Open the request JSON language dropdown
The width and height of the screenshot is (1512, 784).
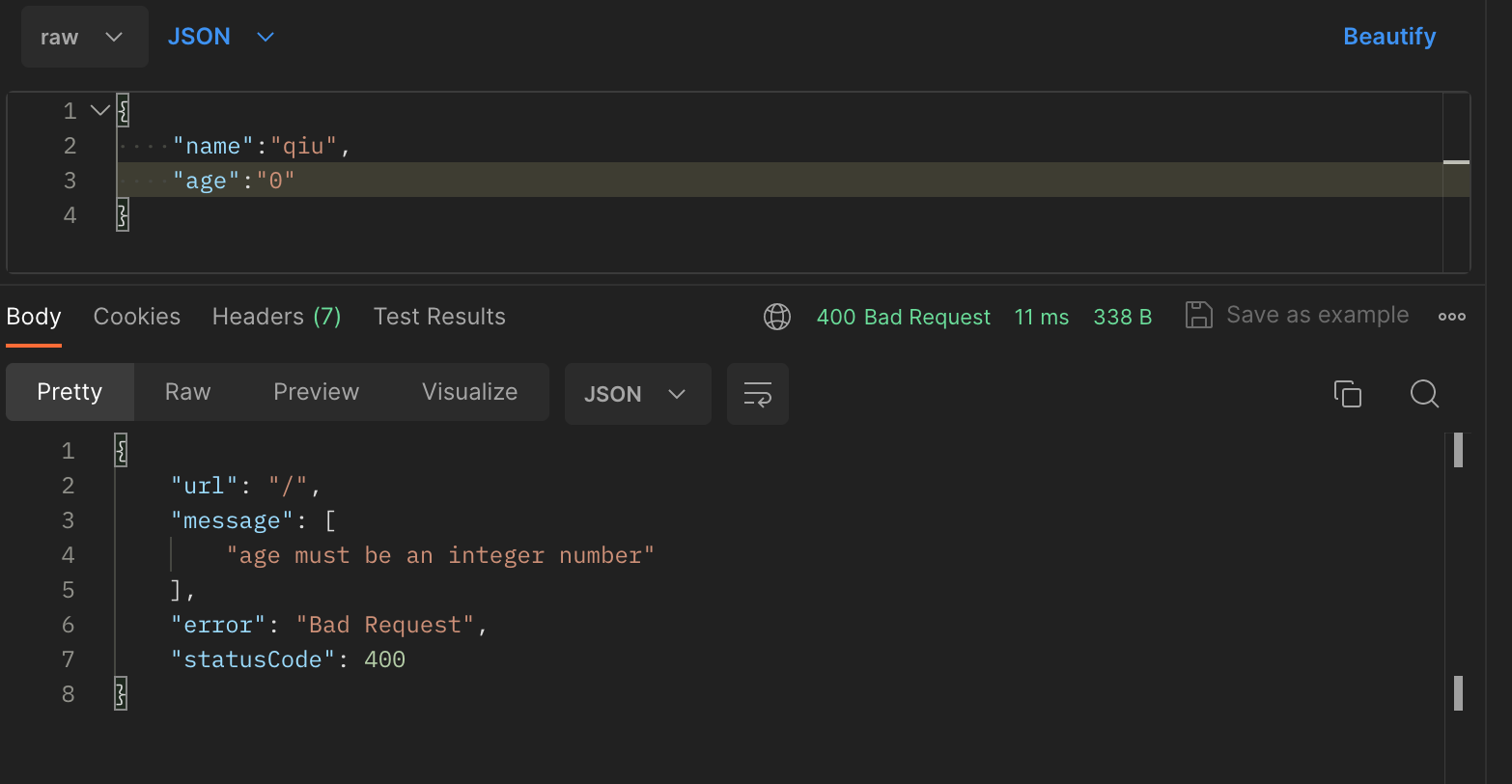221,37
